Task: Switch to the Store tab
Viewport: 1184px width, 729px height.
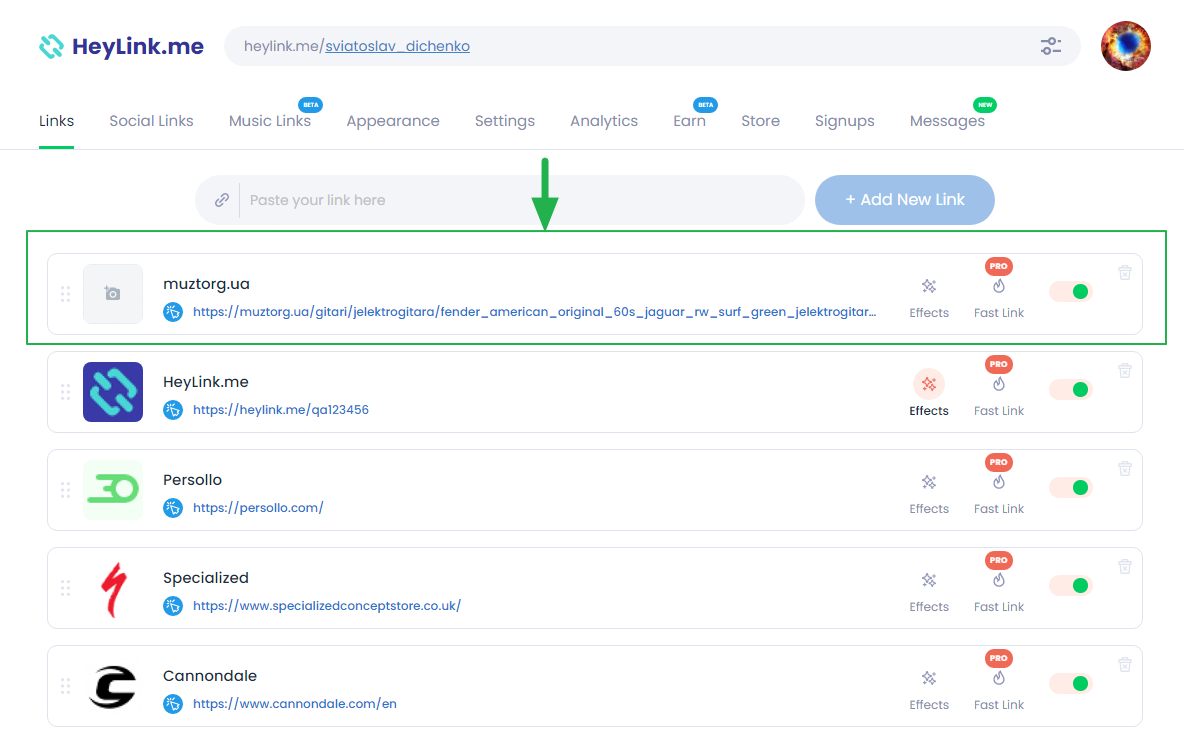Action: pos(760,121)
